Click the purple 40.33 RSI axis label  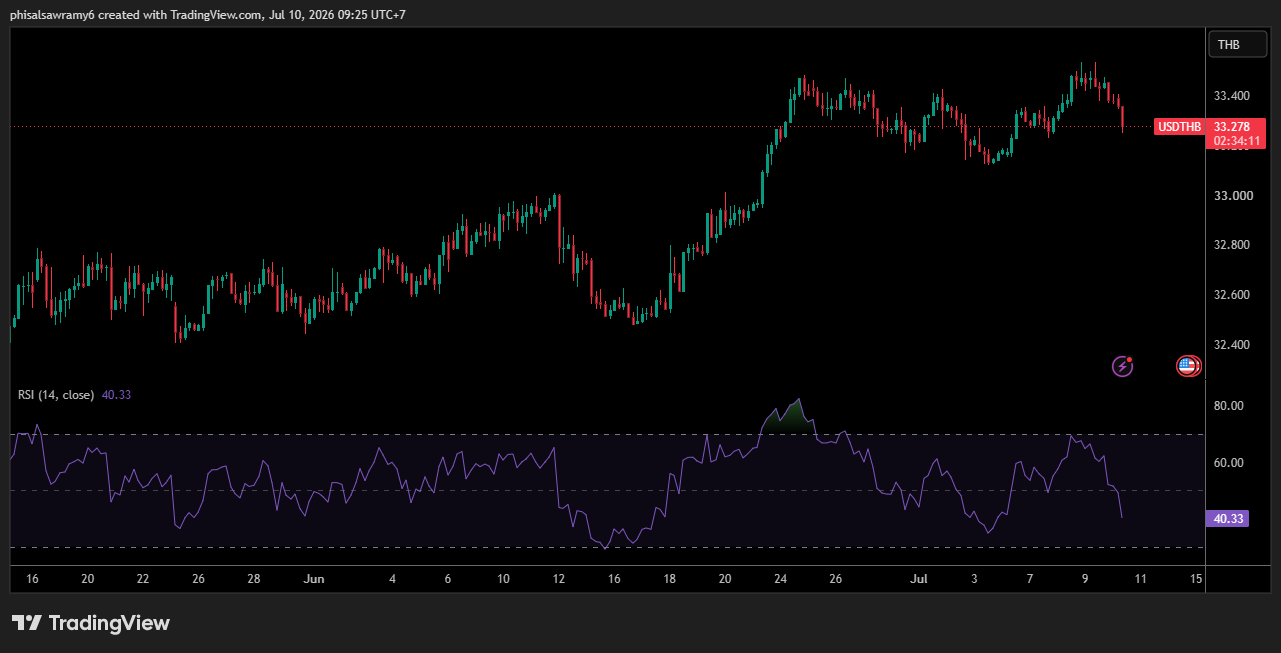[x=1228, y=519]
